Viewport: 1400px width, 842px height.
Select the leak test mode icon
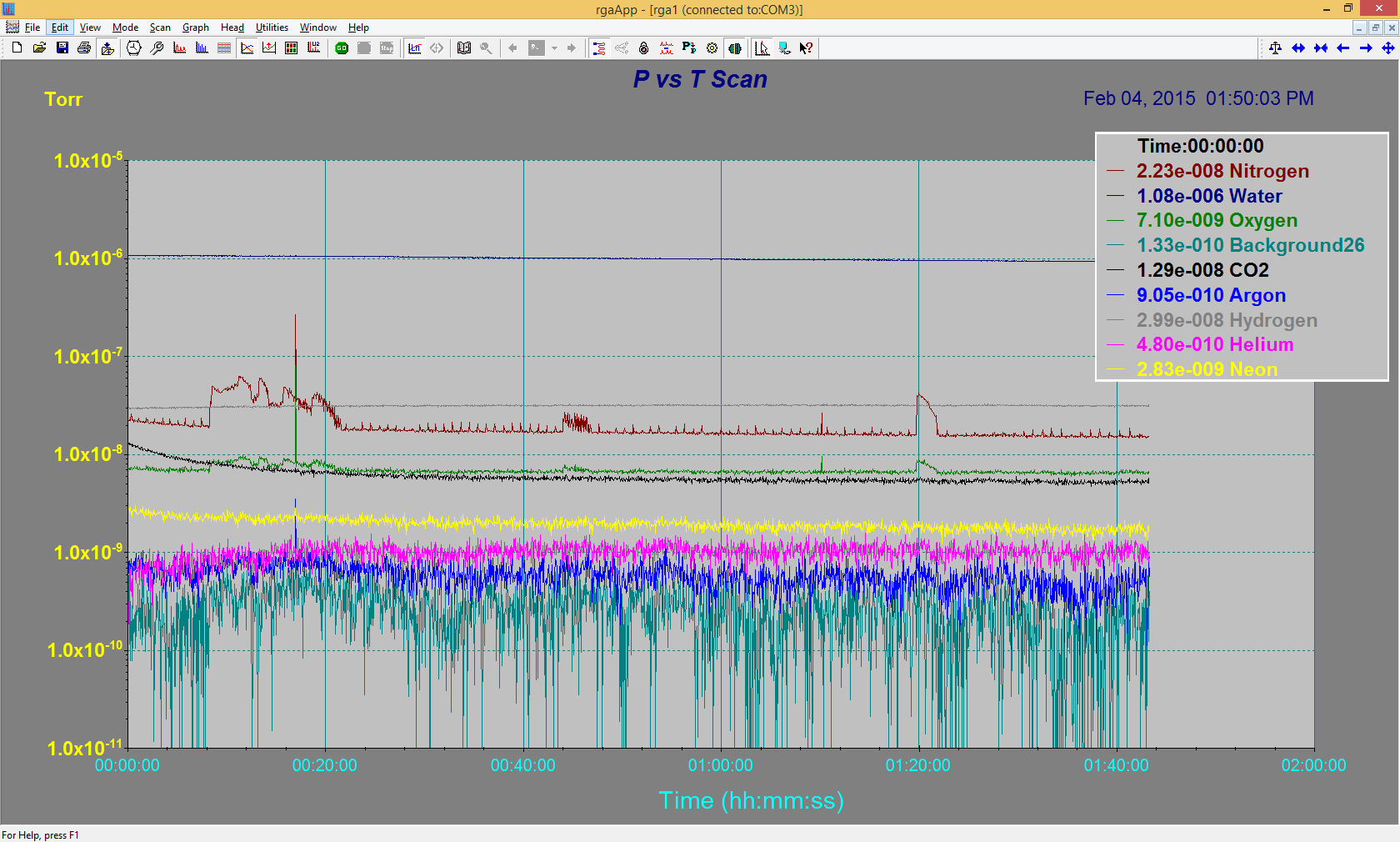click(269, 48)
